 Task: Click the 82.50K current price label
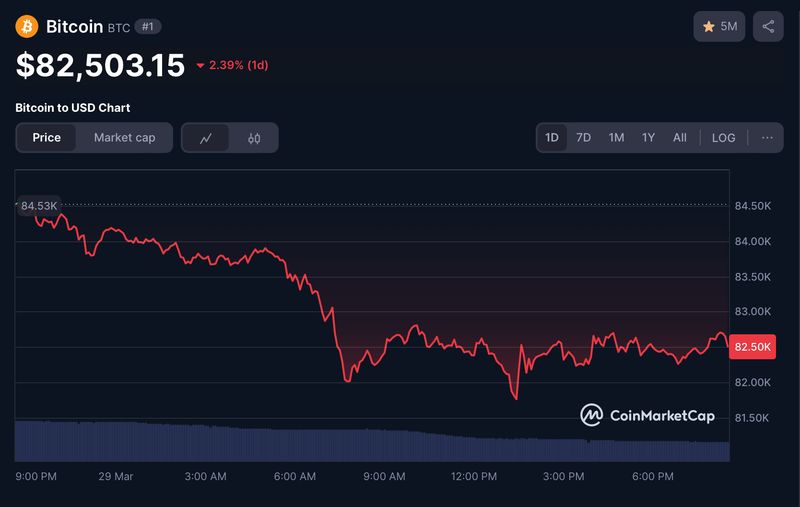pos(753,347)
